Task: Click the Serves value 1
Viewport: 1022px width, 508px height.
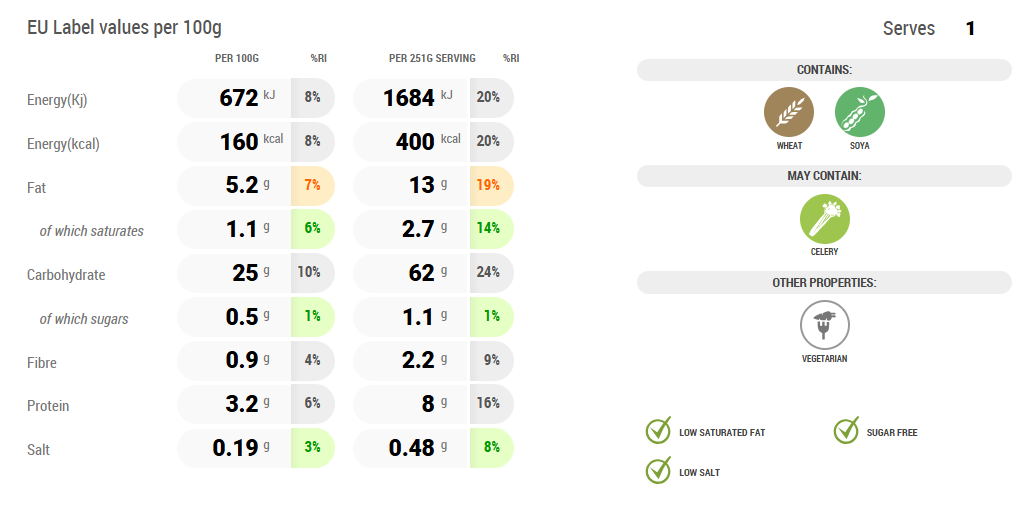Action: point(970,29)
